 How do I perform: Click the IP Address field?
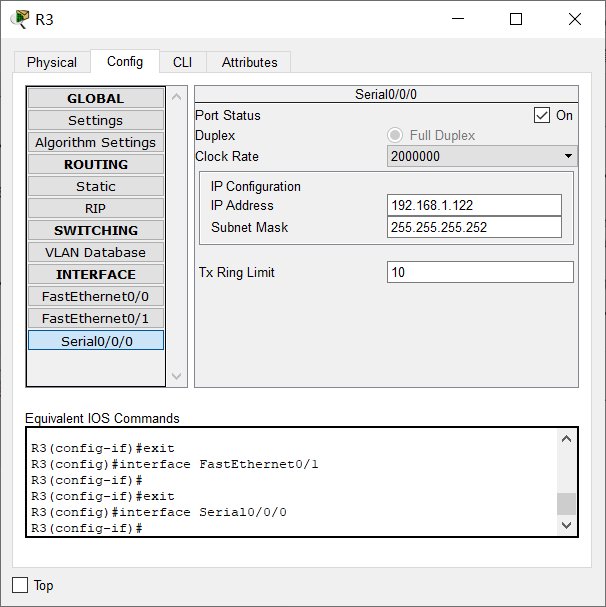click(474, 205)
